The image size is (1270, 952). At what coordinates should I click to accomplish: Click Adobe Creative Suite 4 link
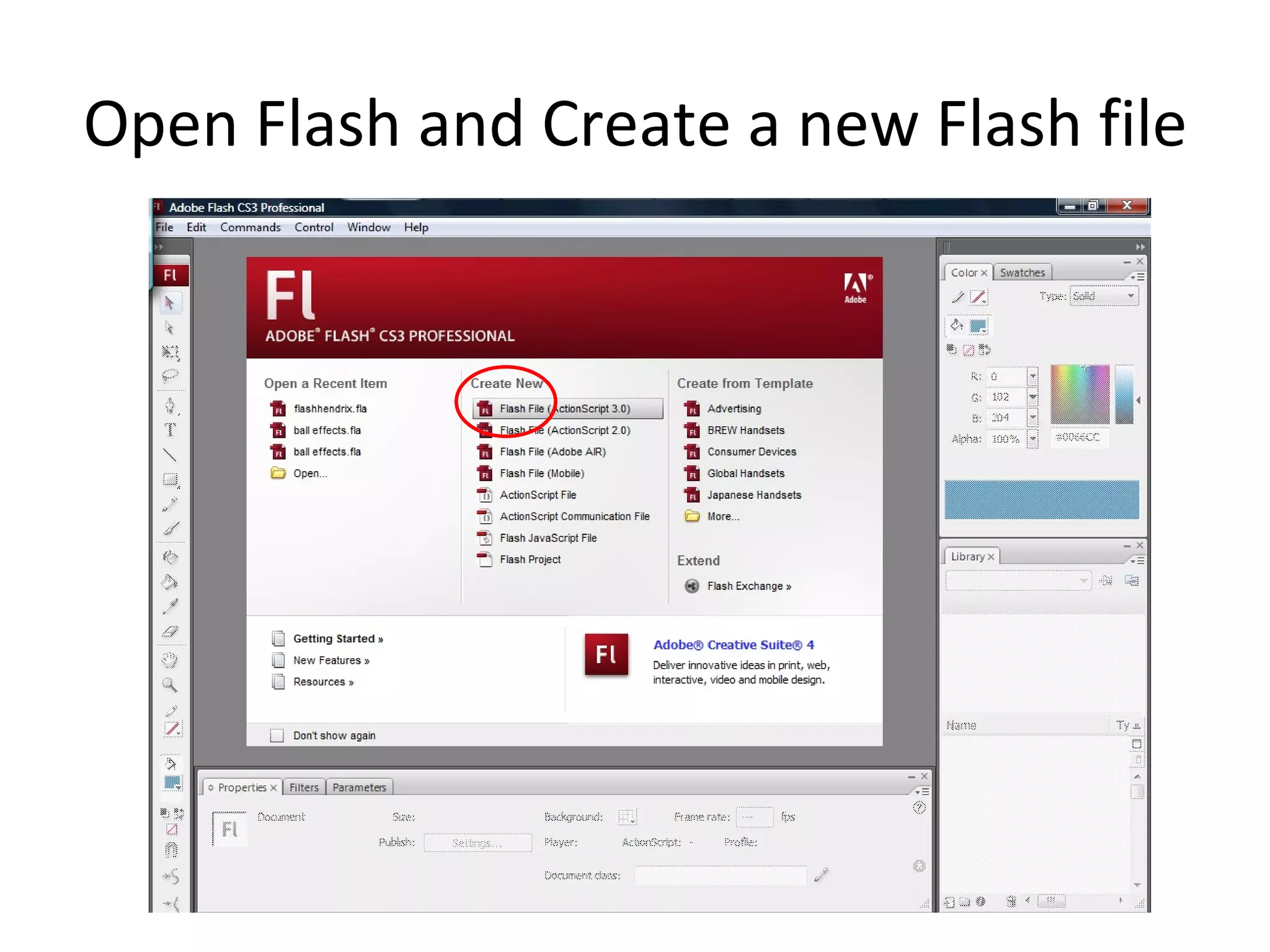click(x=734, y=645)
